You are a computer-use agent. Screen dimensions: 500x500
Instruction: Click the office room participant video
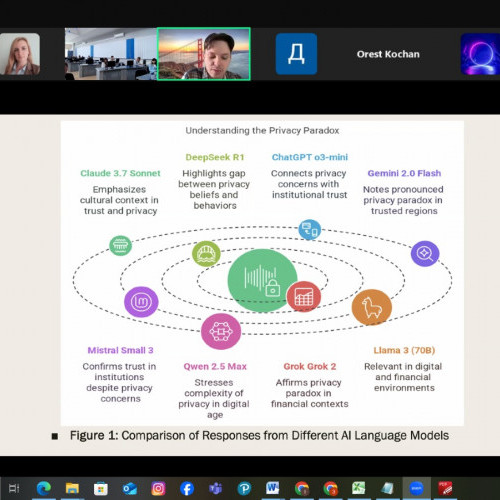[x=111, y=54]
